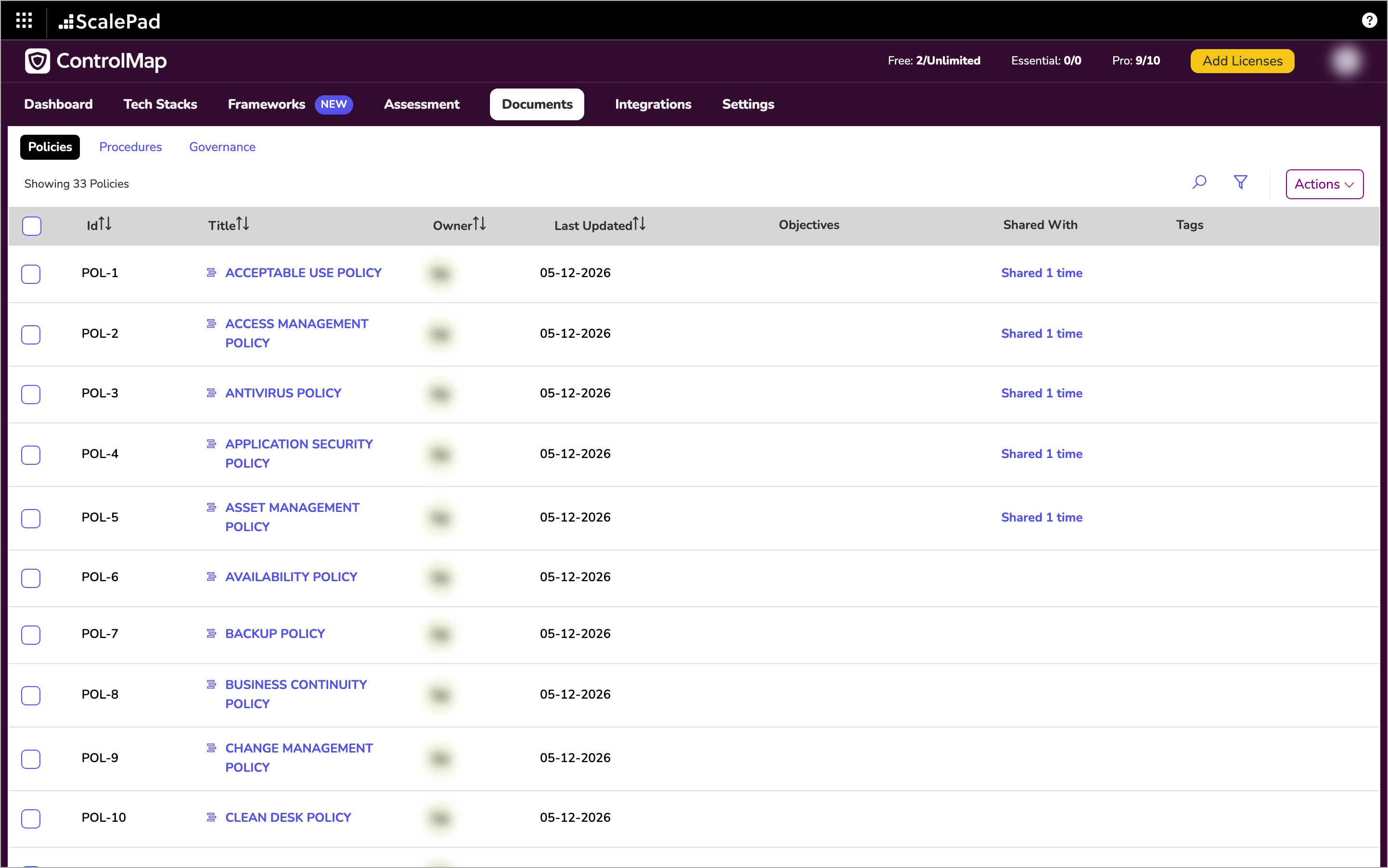
Task: Click document icon beside Clean Desk Policy
Action: point(211,817)
